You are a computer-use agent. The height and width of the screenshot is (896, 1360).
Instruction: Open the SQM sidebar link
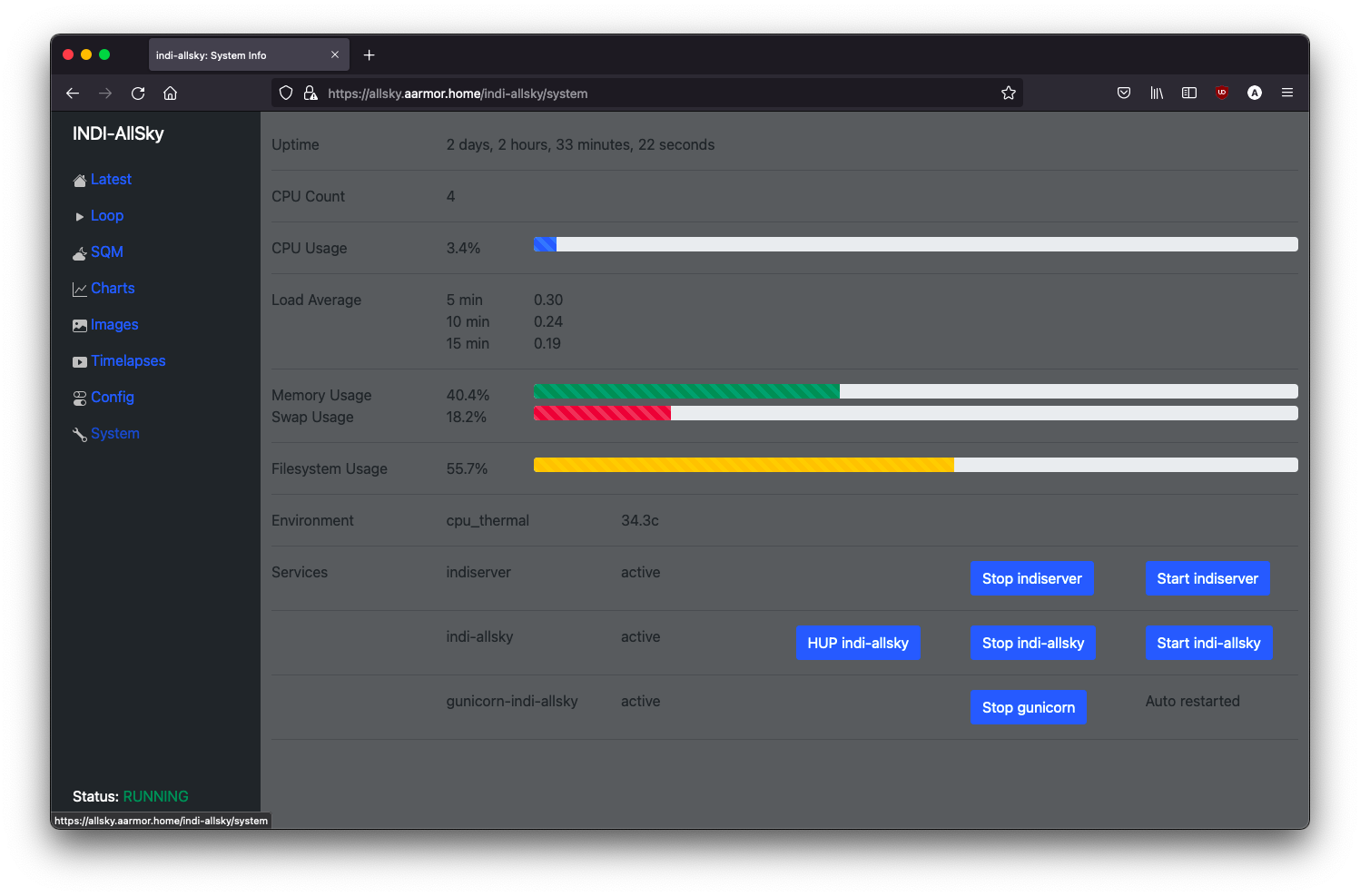click(x=107, y=252)
